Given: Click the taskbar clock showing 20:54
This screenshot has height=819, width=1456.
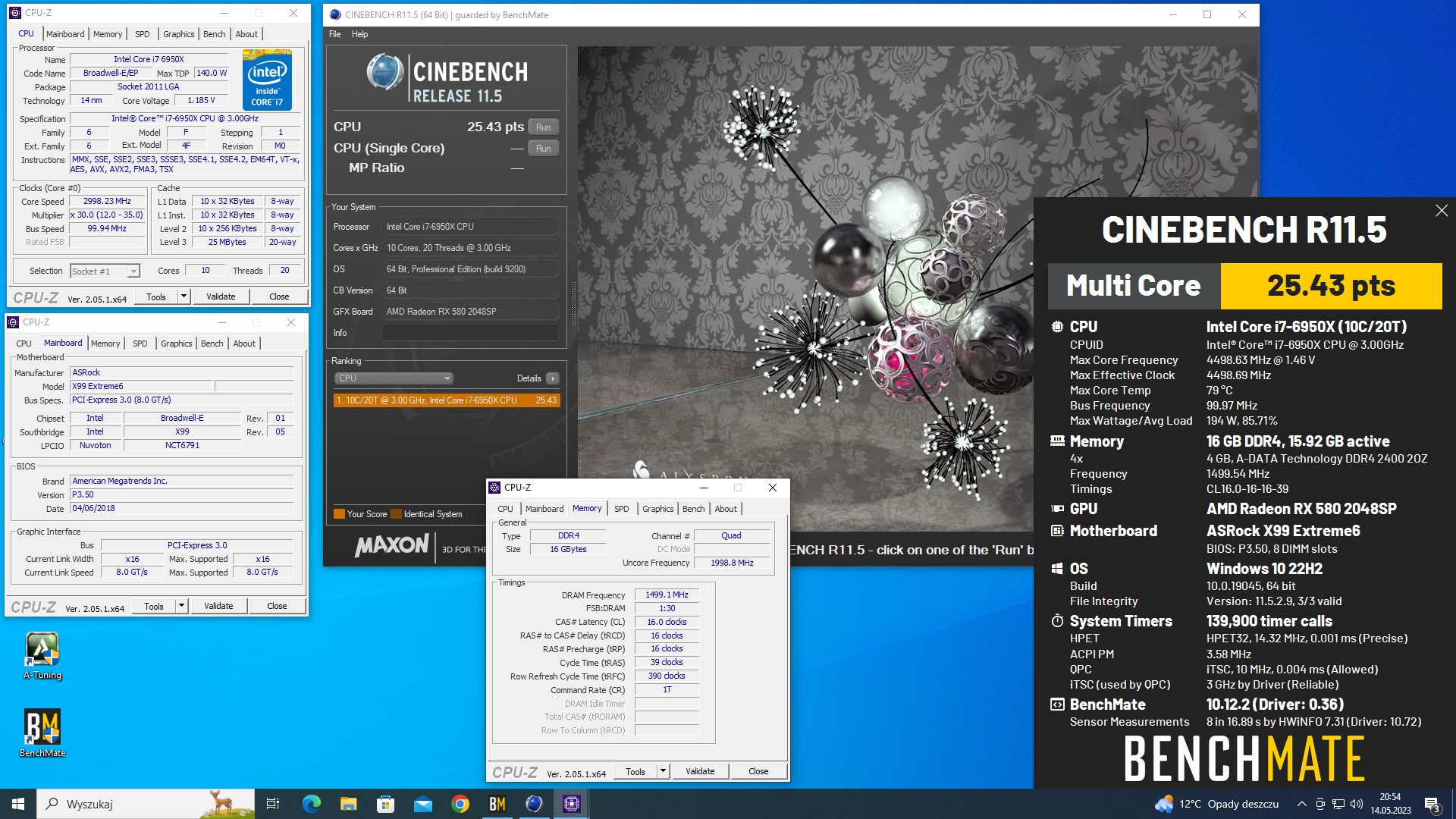Looking at the screenshot, I should 1390,804.
